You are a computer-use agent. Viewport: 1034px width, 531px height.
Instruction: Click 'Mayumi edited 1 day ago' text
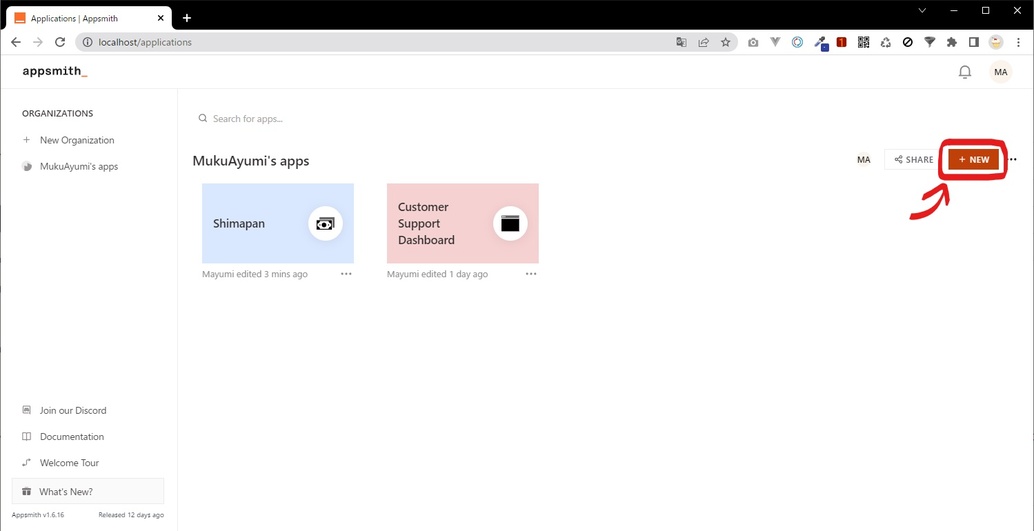click(x=437, y=274)
